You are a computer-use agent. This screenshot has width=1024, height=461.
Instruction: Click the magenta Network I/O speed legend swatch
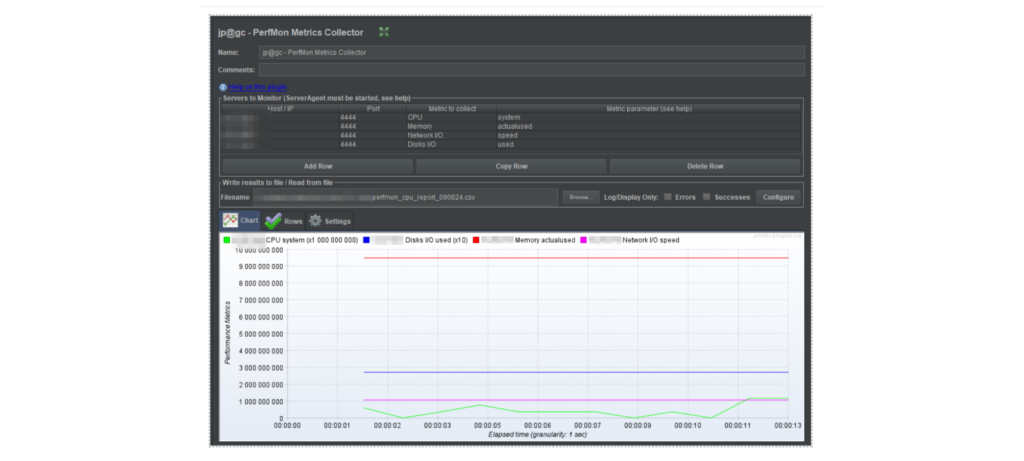584,240
